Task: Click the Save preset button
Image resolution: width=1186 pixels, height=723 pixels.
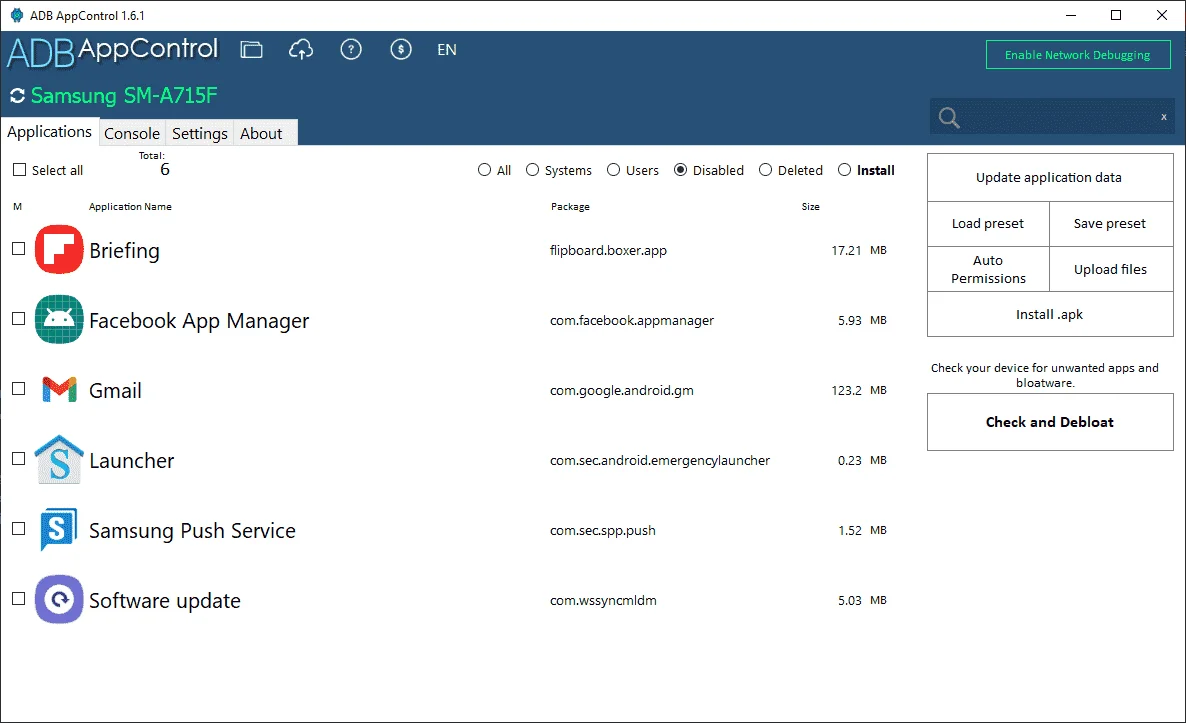Action: point(1110,224)
